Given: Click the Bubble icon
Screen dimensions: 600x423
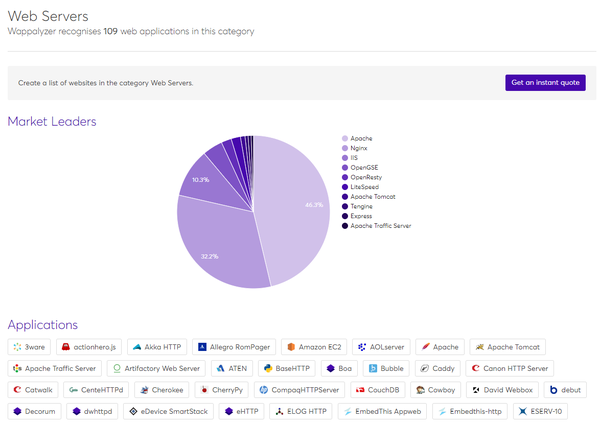Looking at the screenshot, I should (373, 368).
